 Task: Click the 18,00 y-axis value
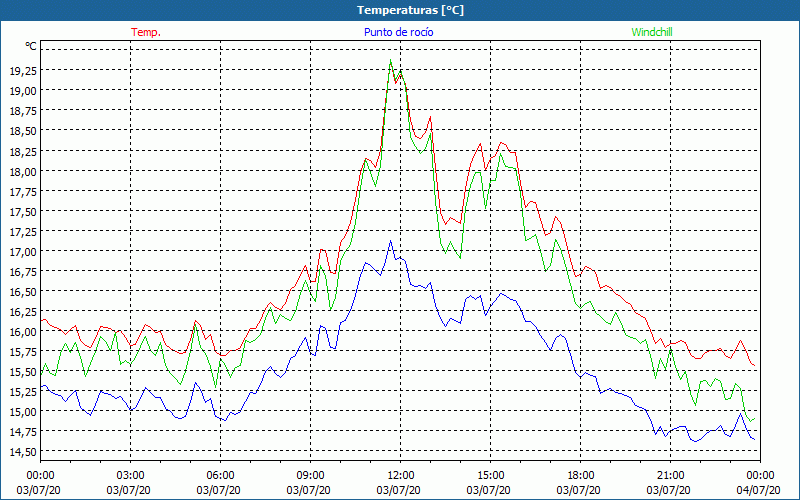tap(23, 171)
